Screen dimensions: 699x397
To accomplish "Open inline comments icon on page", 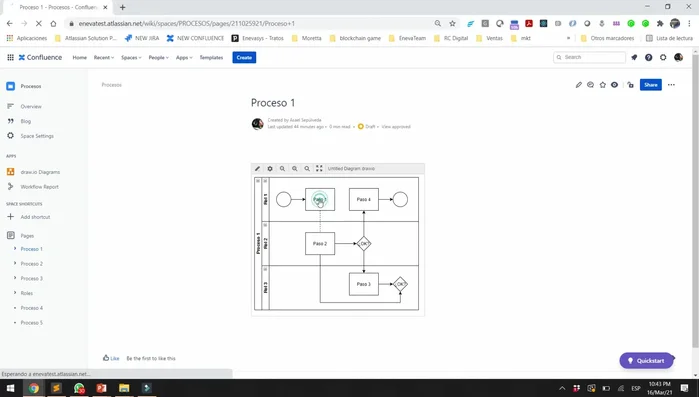I will (591, 85).
